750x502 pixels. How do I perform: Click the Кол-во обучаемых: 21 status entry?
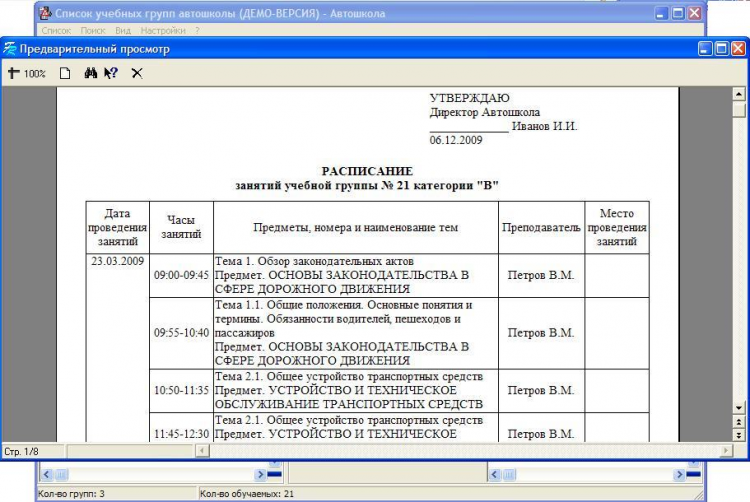click(x=247, y=494)
